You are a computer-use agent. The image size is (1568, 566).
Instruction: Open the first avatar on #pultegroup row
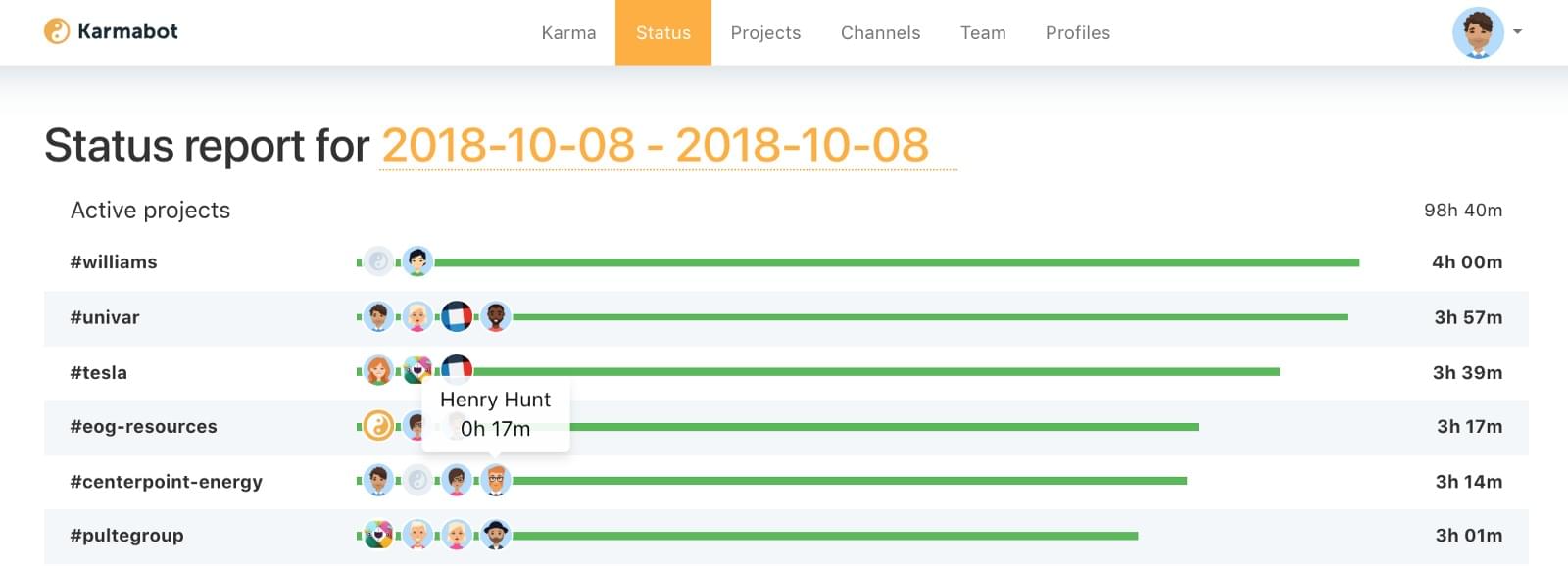[377, 536]
